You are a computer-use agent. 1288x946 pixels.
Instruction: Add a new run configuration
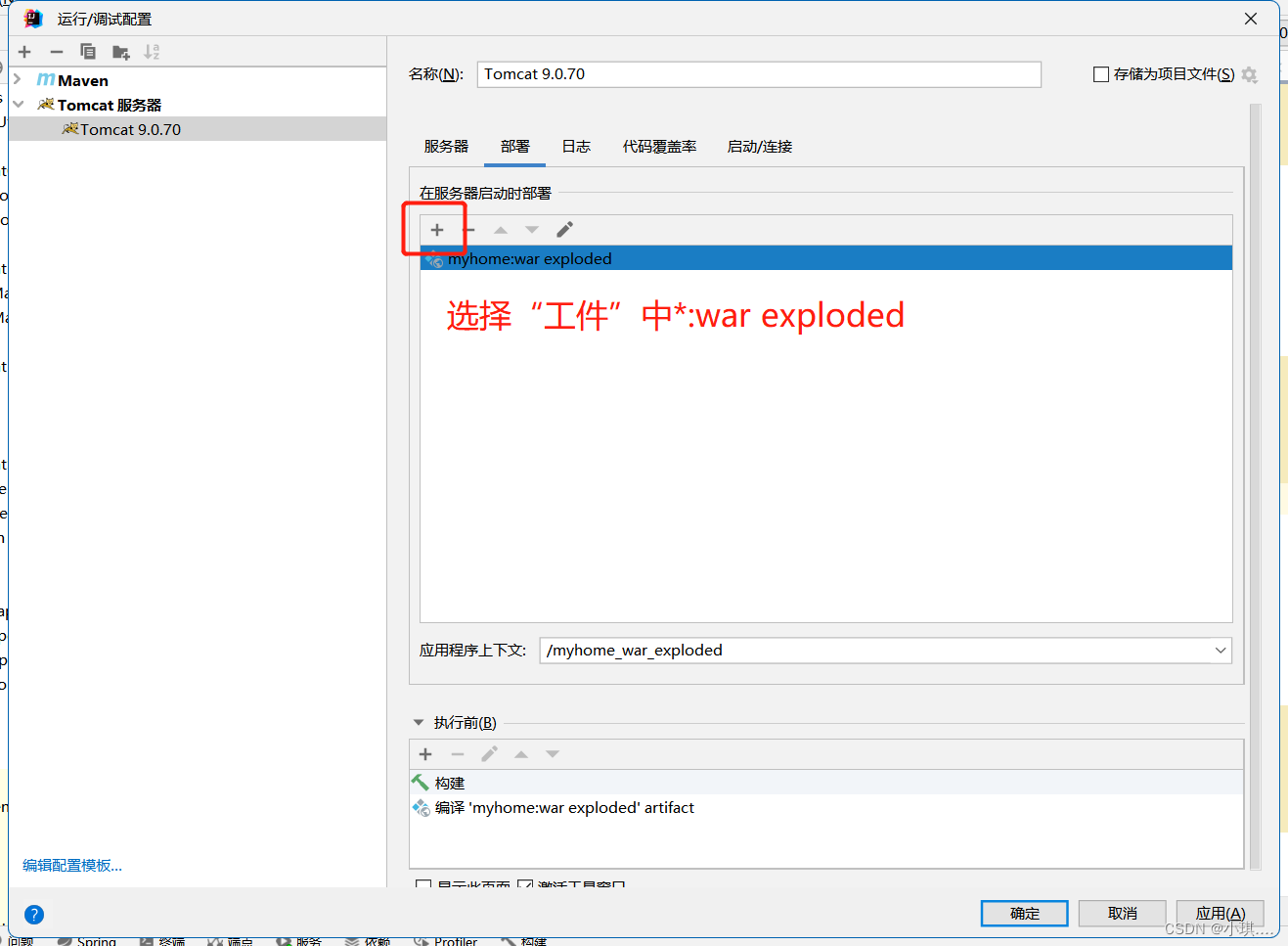pyautogui.click(x=24, y=52)
